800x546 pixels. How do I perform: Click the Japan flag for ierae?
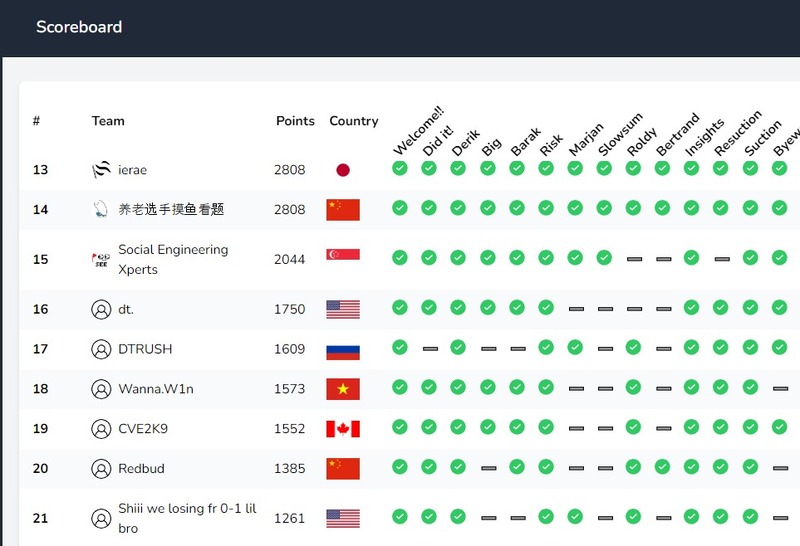coord(343,170)
